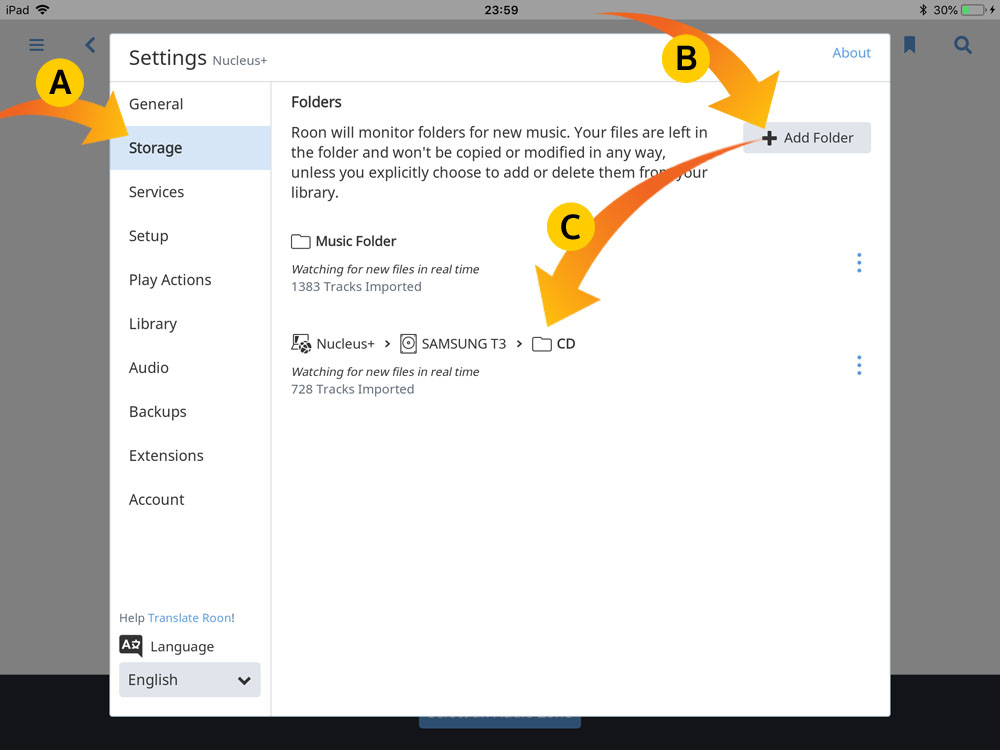
Task: Click the Music Folder icon
Action: click(x=300, y=242)
